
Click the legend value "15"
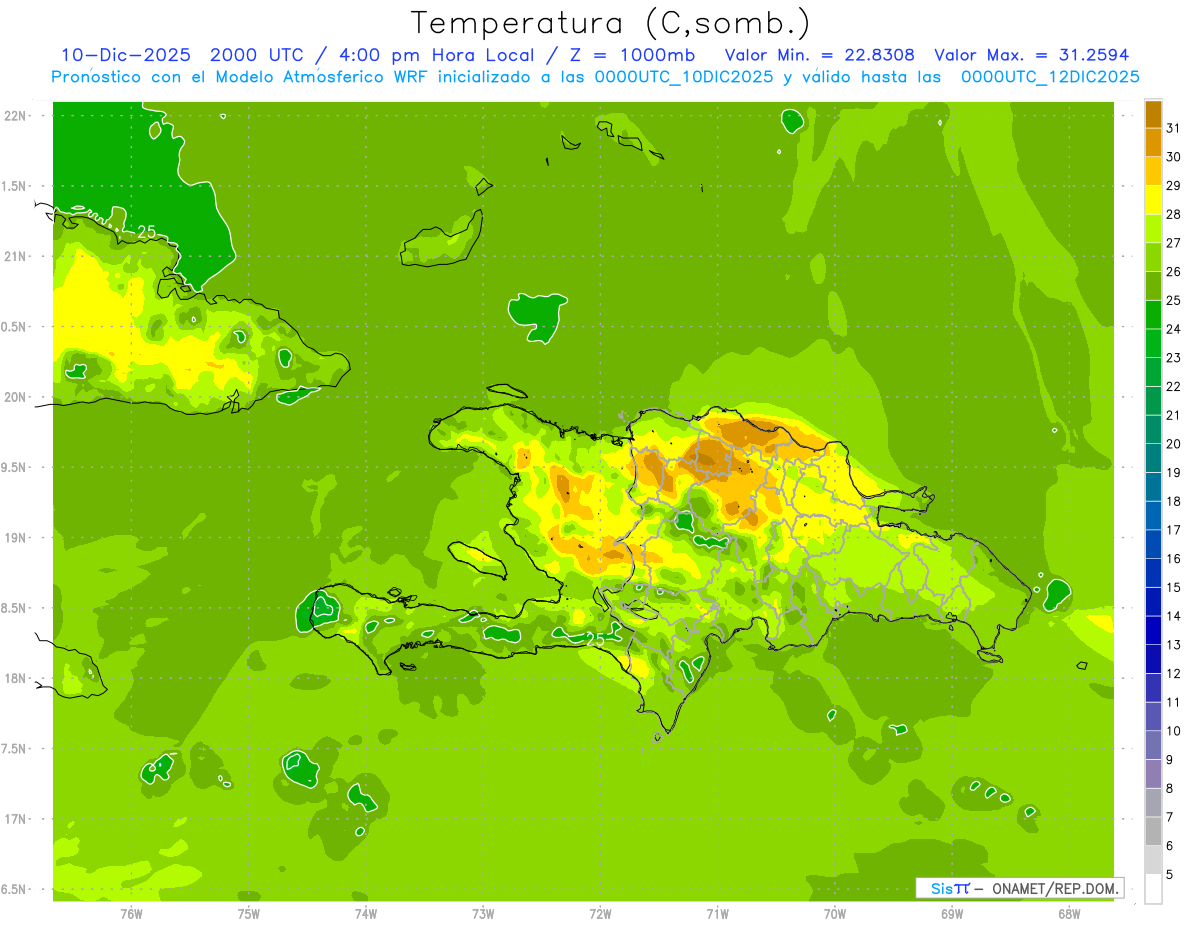tap(1174, 588)
